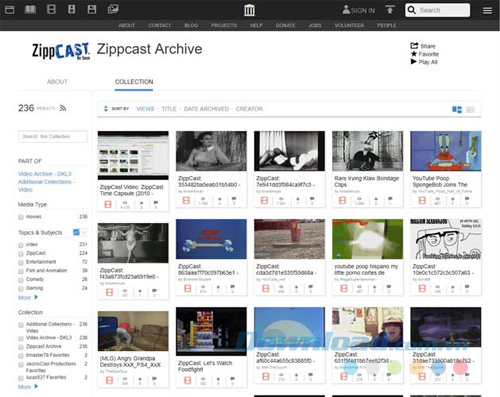Sort results by DATE ARCHIVED
Image resolution: width=500 pixels, height=397 pixels.
(x=206, y=109)
